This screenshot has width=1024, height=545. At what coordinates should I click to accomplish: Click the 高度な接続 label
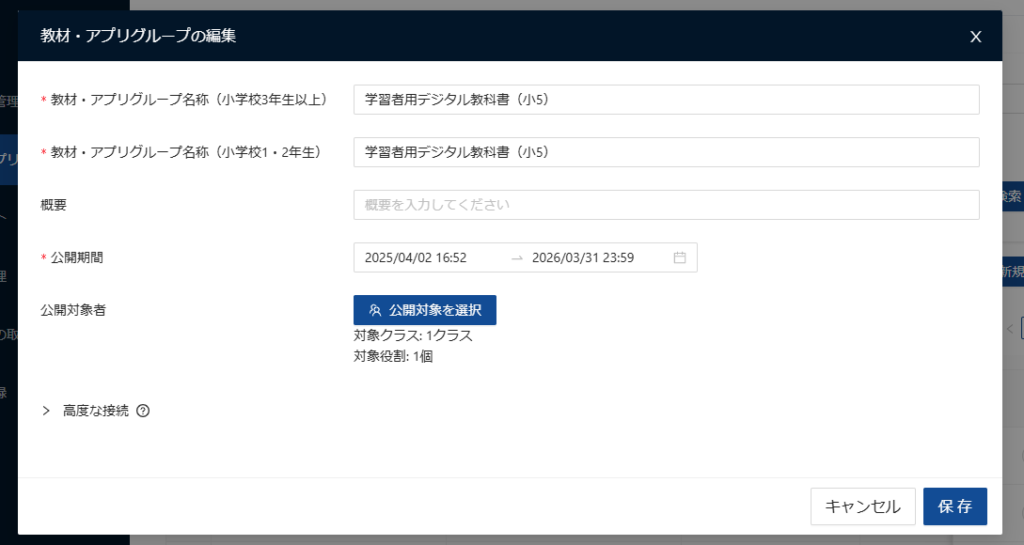coord(96,411)
